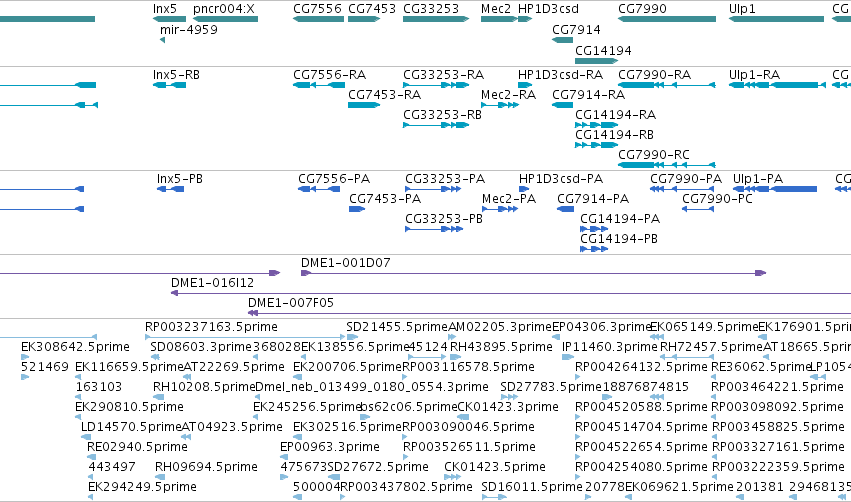Open the CG7990-PA protein
The width and height of the screenshot is (851, 502).
point(682,189)
